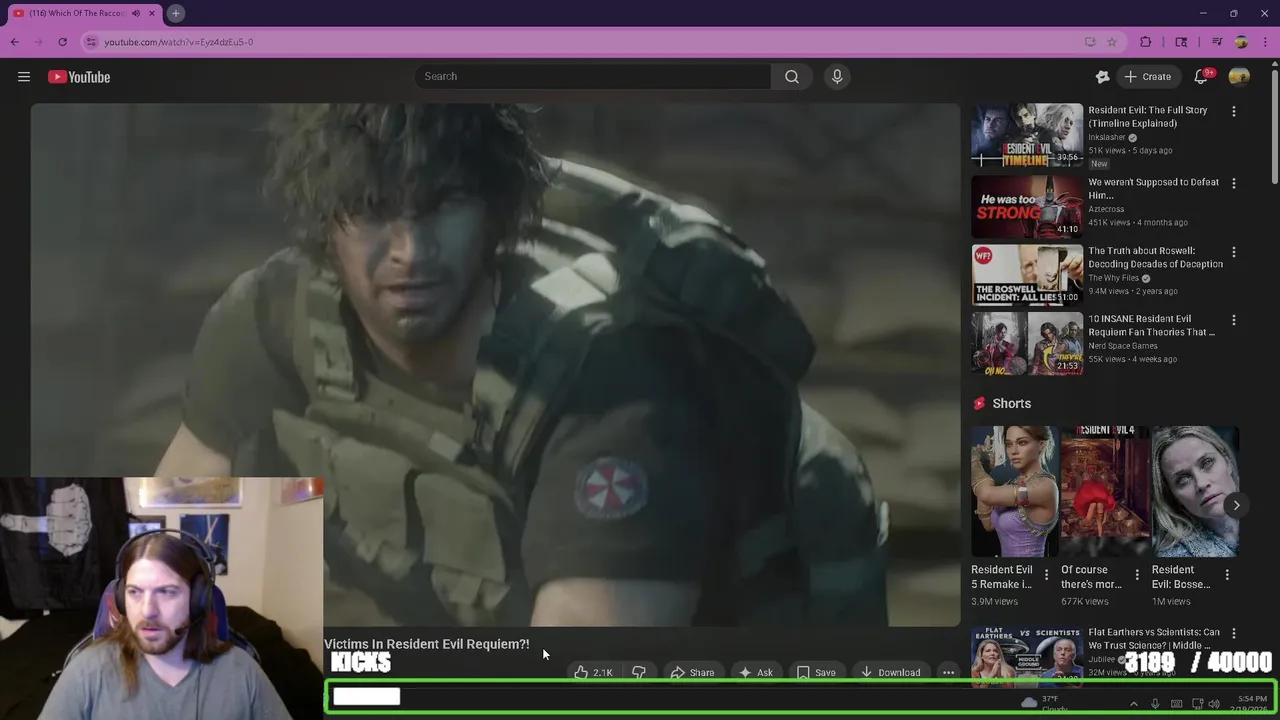
Task: Open options for Resident Evil 5 Remake short
Action: coord(1046,575)
